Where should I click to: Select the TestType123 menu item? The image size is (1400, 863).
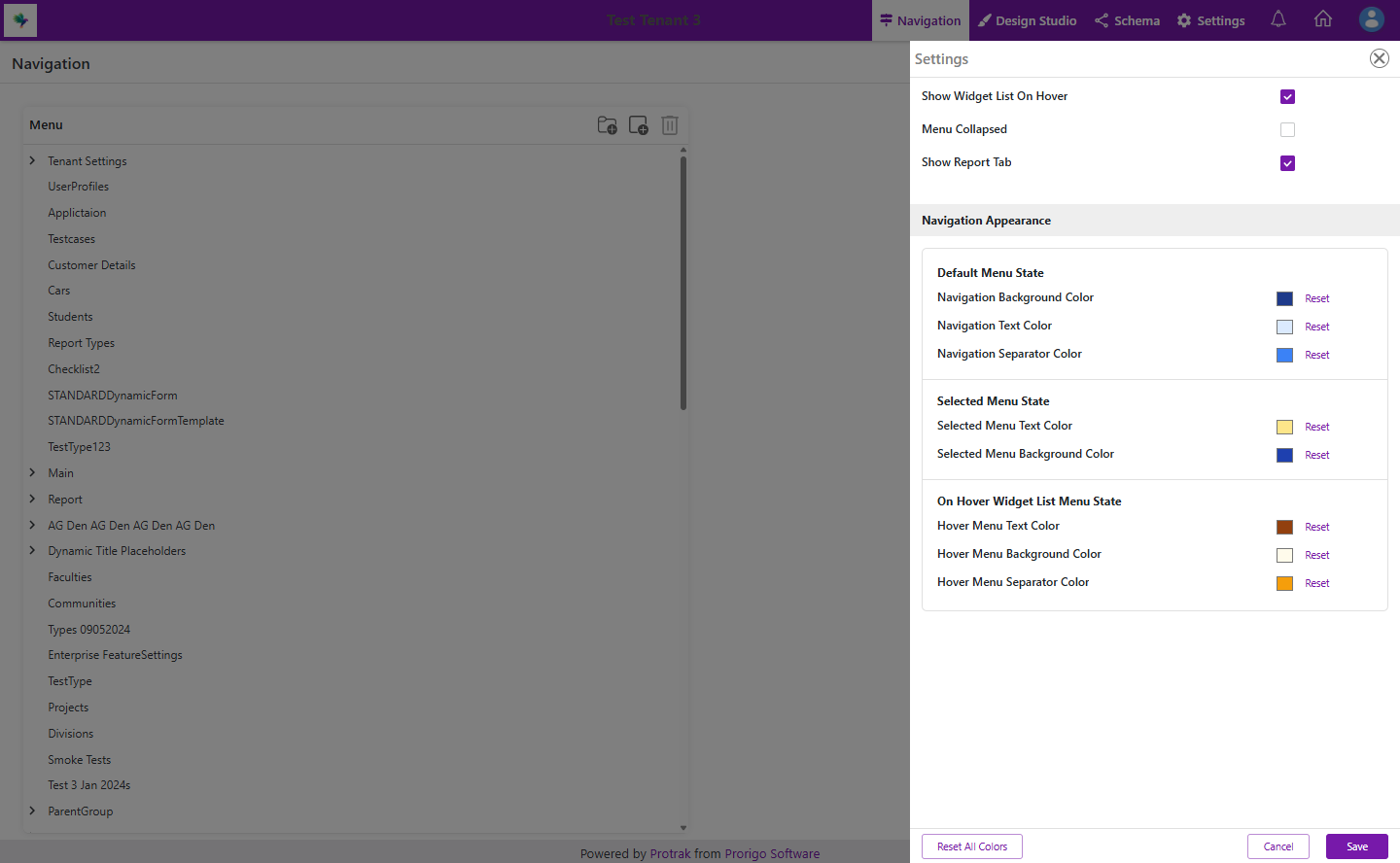click(x=79, y=447)
